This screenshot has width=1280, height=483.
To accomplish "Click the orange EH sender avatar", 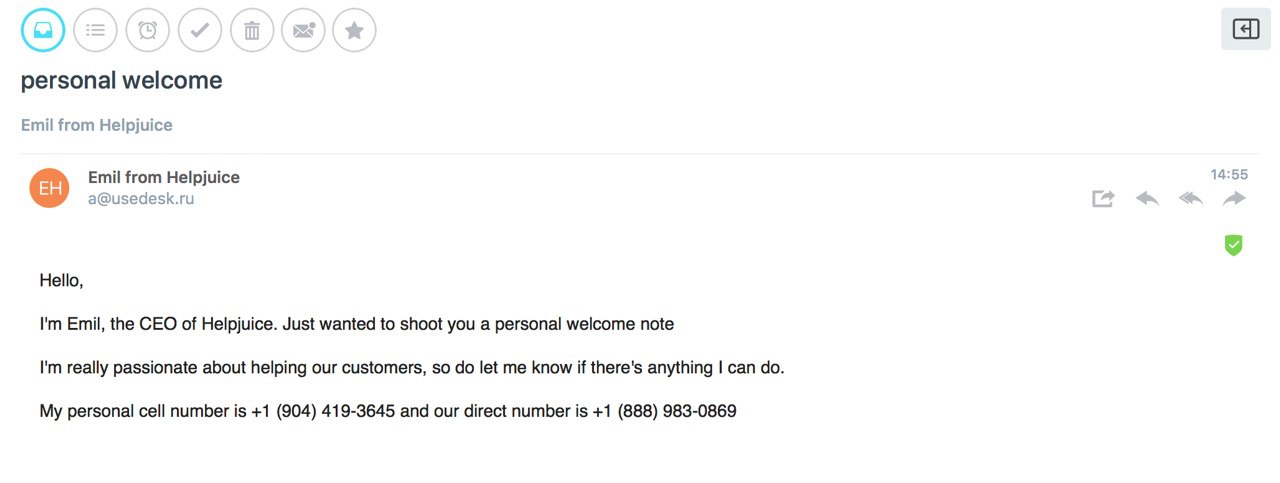I will click(x=50, y=187).
